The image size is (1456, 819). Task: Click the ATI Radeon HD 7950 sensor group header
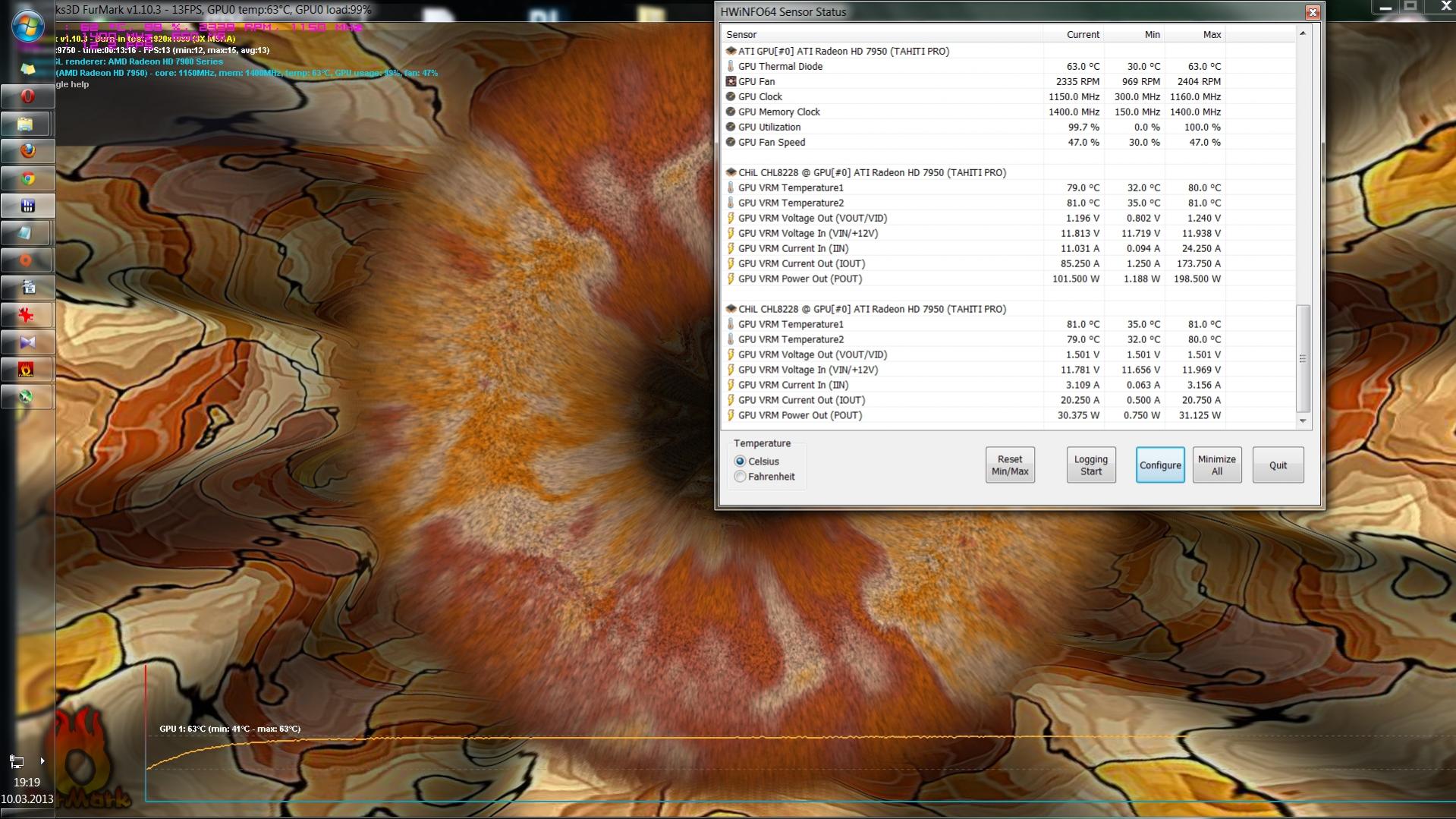coord(843,51)
